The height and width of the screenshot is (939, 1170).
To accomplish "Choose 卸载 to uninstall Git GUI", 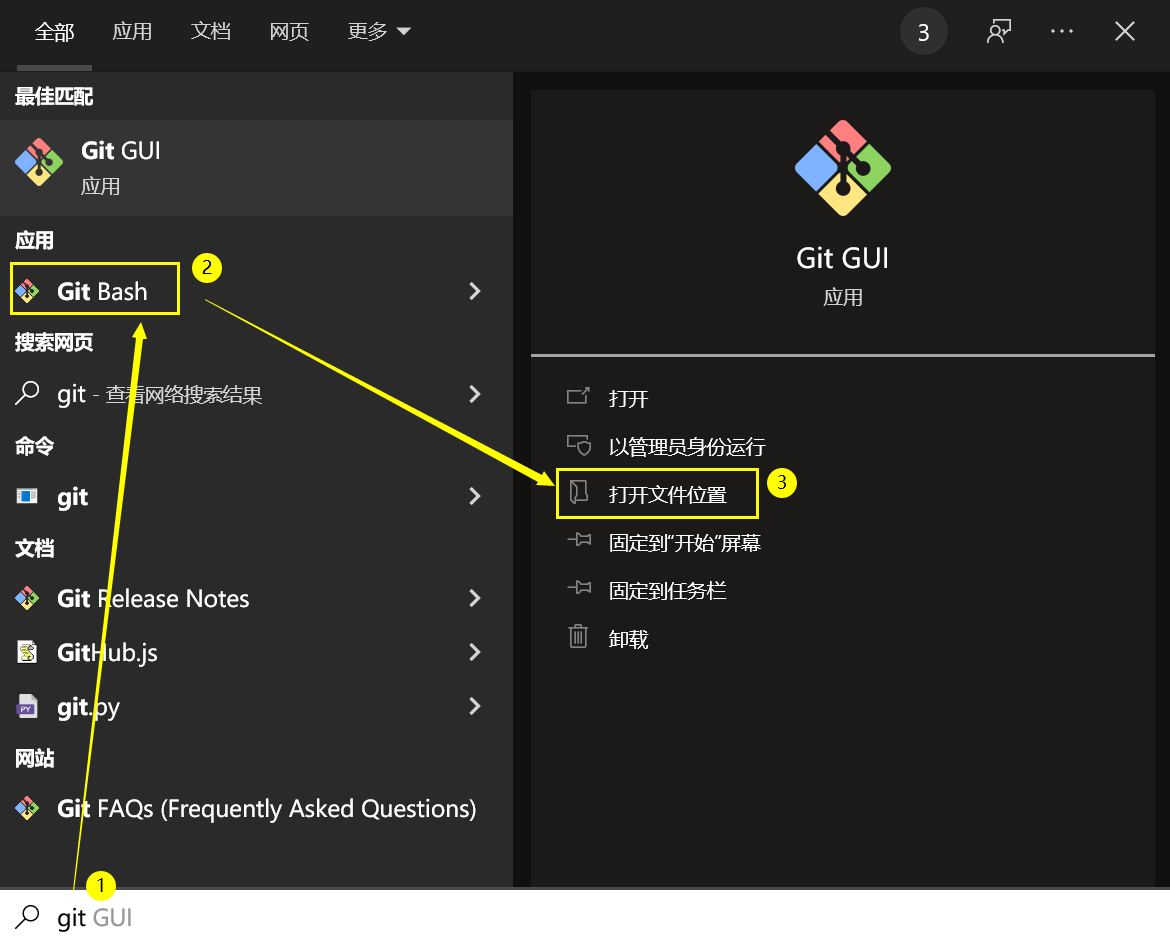I will point(628,639).
